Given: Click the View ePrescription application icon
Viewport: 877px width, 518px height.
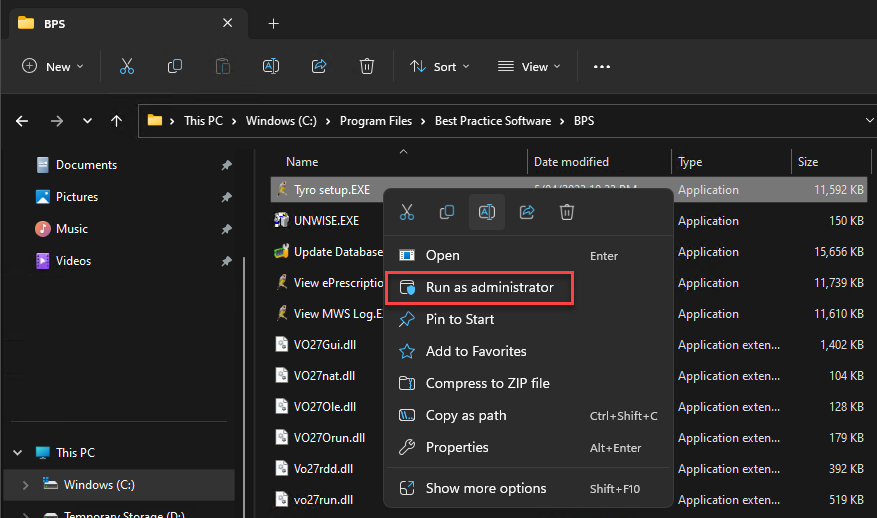Looking at the screenshot, I should [282, 282].
